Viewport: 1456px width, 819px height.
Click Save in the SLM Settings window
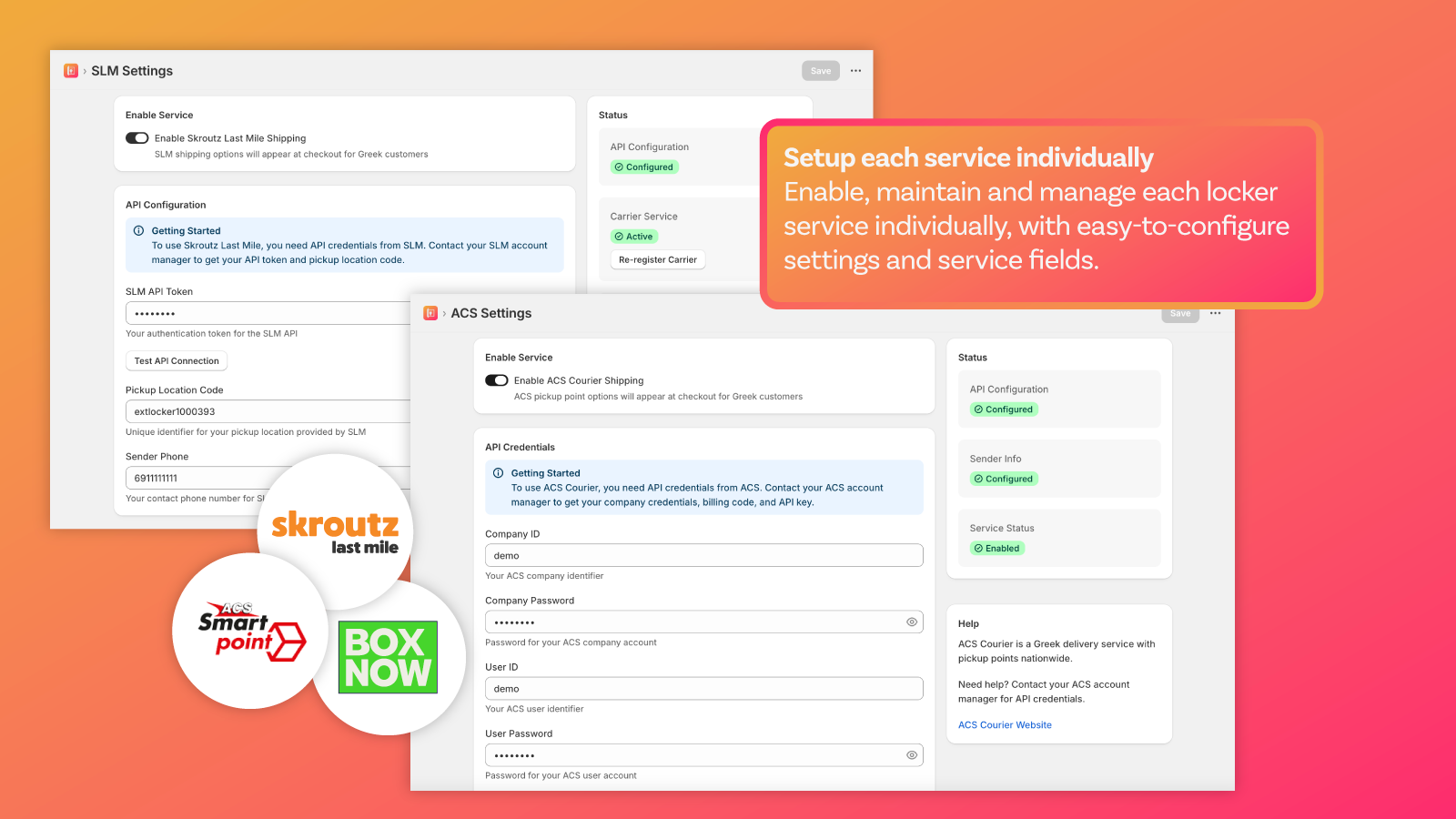click(821, 71)
